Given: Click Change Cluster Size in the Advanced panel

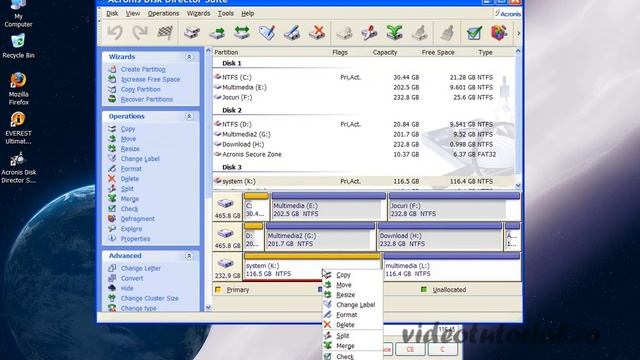Looking at the screenshot, I should click(149, 298).
